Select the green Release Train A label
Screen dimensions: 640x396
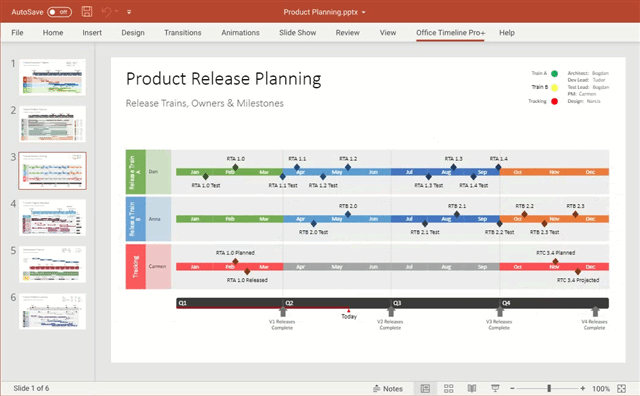pos(136,172)
